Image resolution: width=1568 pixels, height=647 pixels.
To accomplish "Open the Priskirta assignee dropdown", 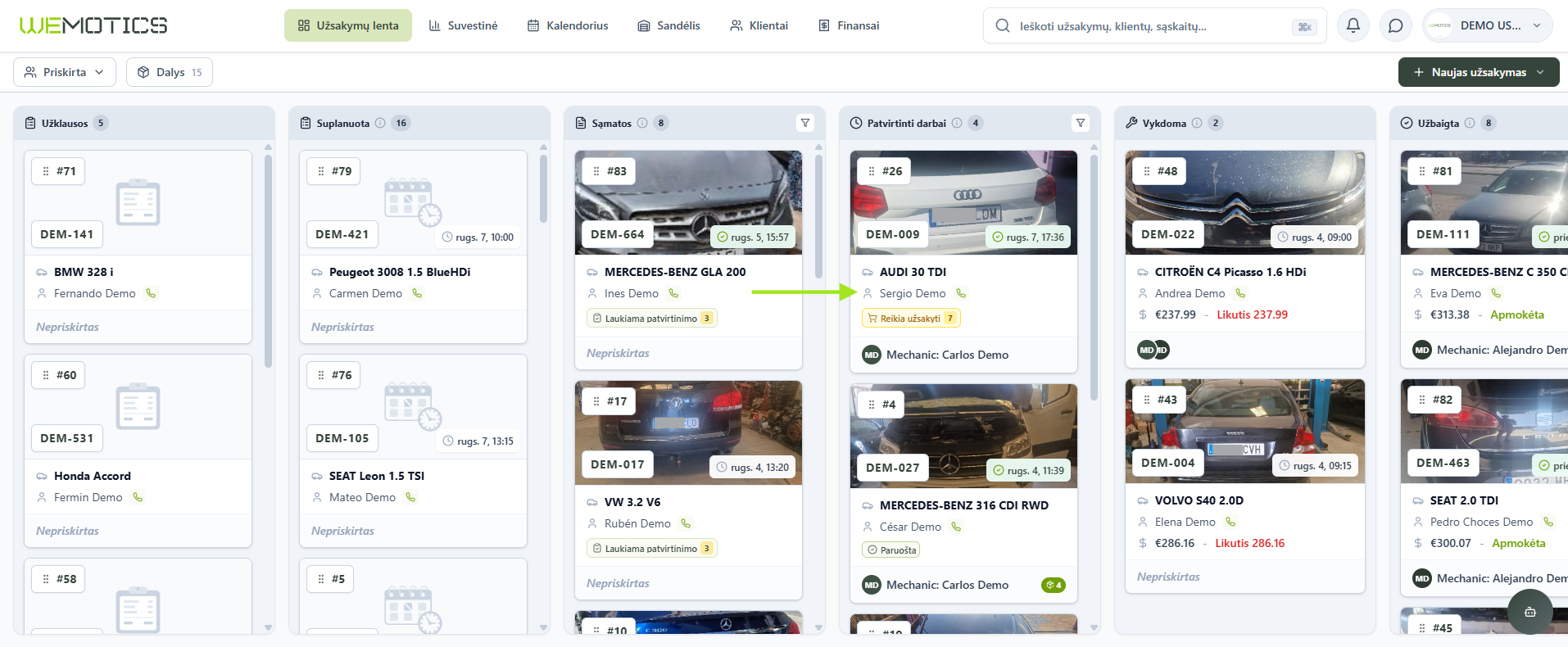I will (65, 72).
